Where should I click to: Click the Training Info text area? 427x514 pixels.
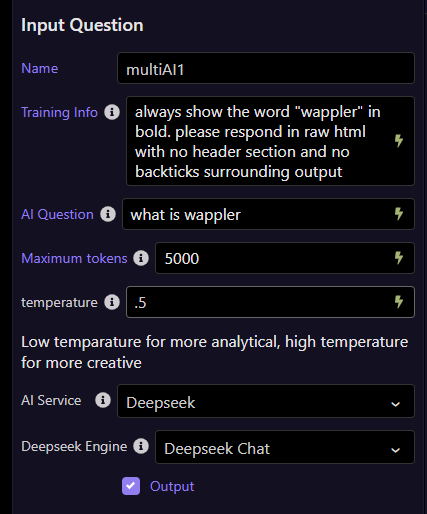tap(270, 141)
